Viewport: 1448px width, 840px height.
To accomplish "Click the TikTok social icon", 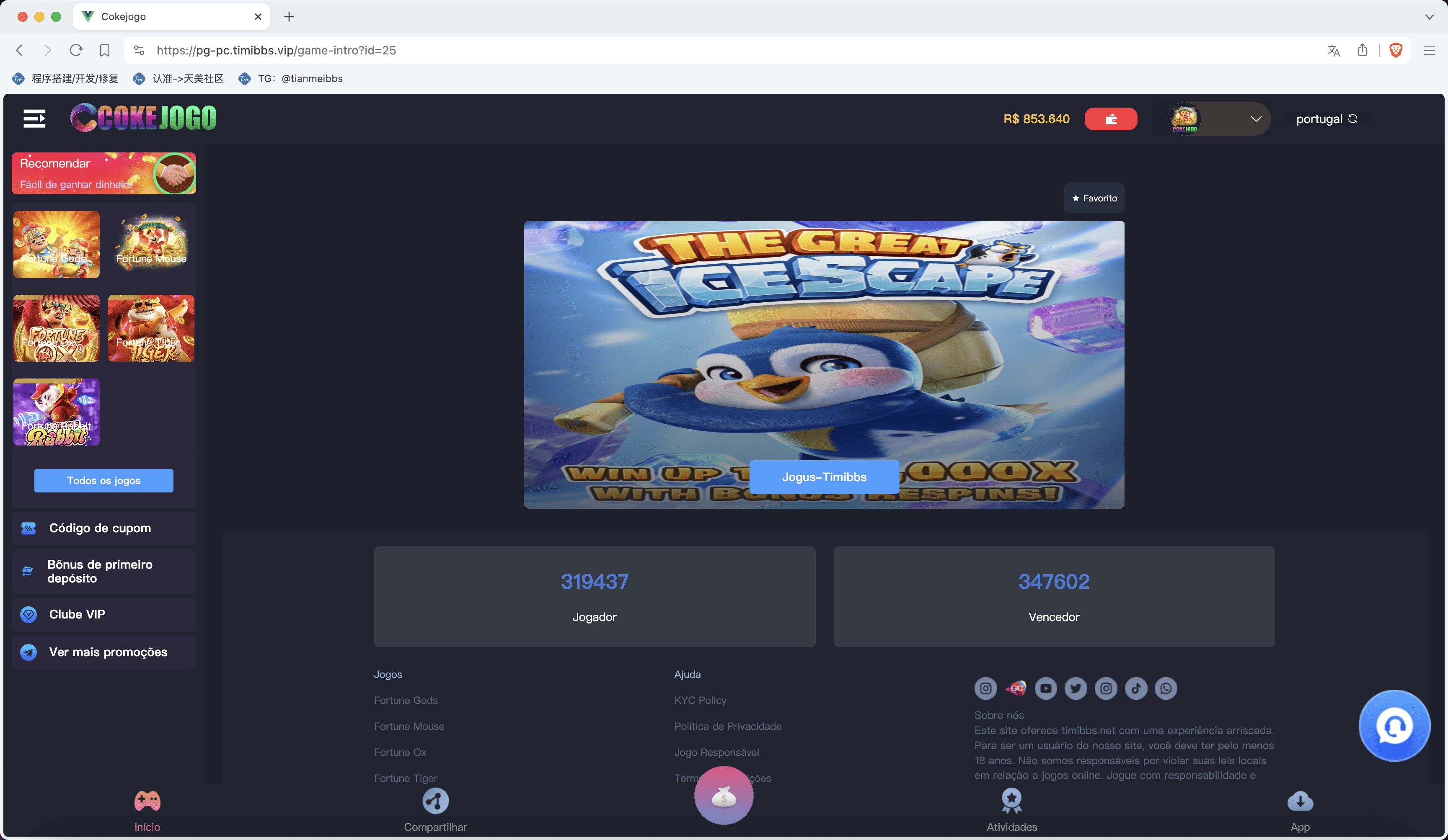I will point(1135,688).
